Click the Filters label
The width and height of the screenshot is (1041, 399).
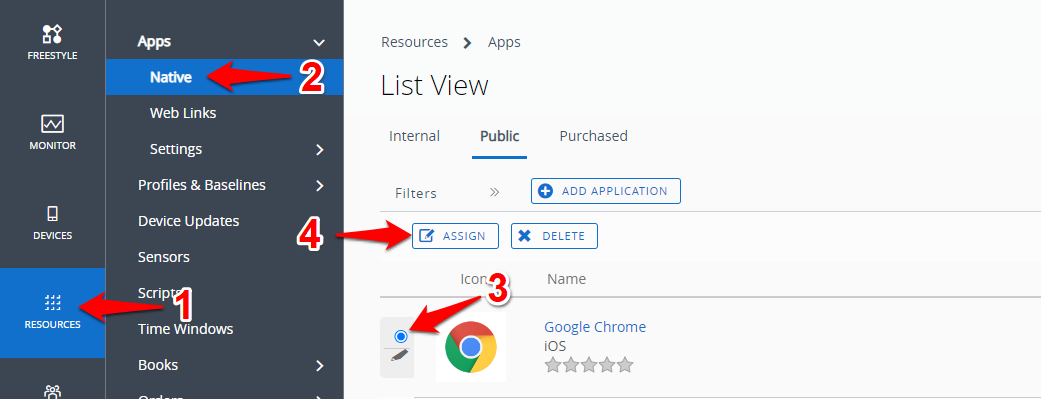(416, 193)
